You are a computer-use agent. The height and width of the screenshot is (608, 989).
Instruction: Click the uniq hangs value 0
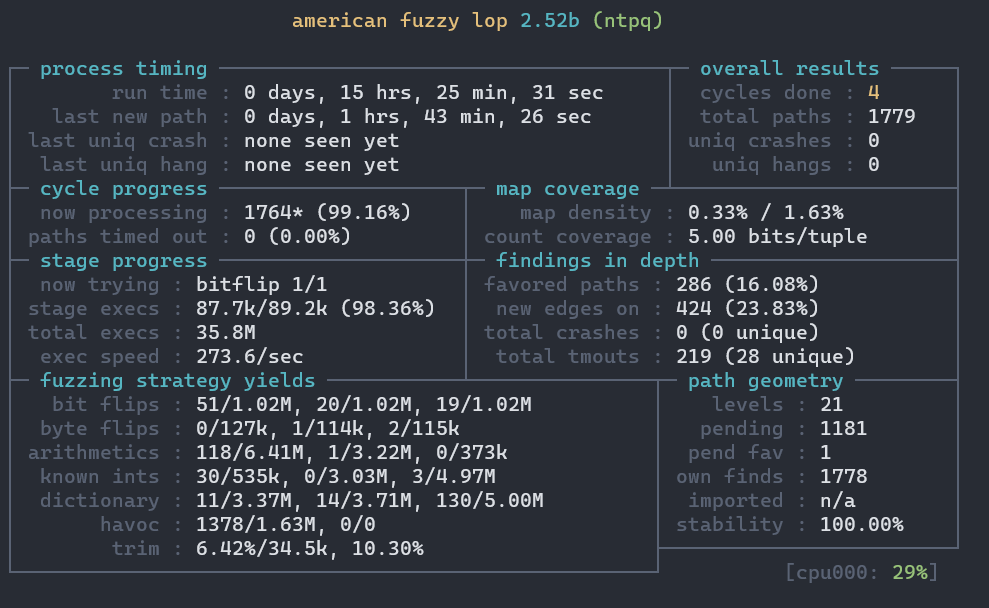tap(874, 165)
